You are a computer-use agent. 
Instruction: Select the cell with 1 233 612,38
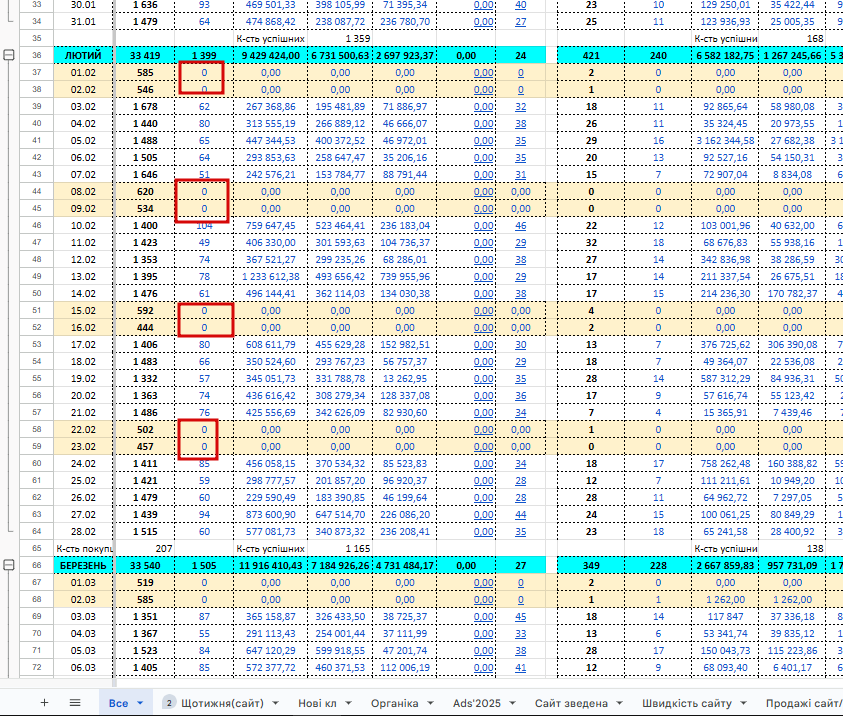[270, 277]
